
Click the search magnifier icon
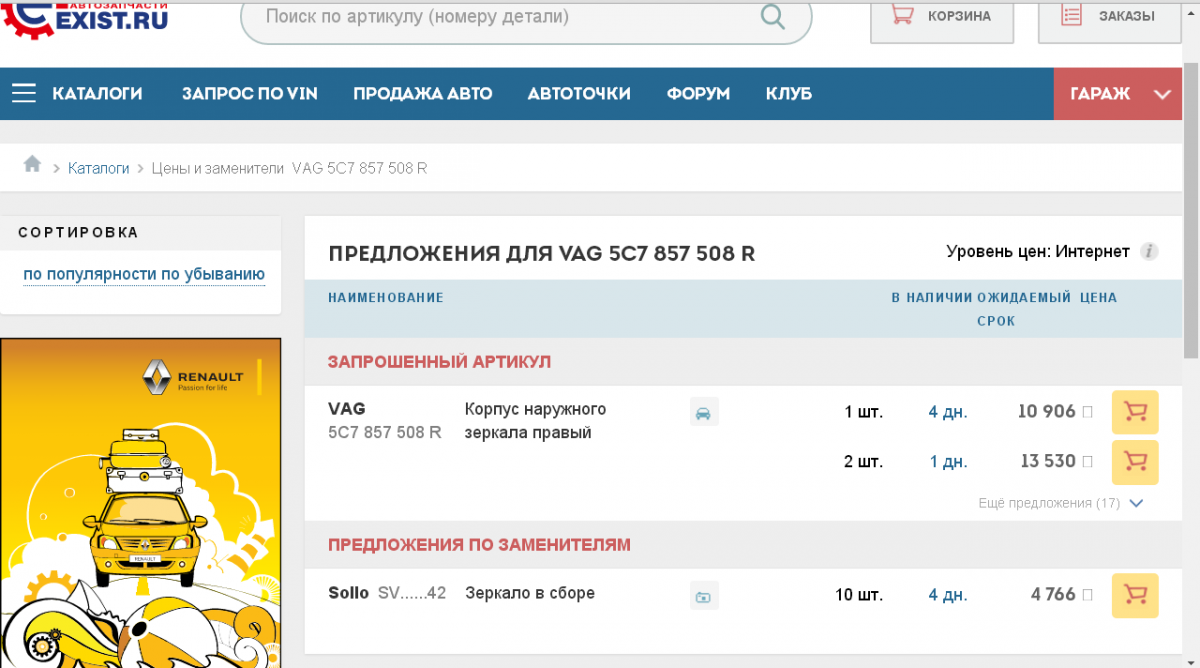(x=773, y=15)
